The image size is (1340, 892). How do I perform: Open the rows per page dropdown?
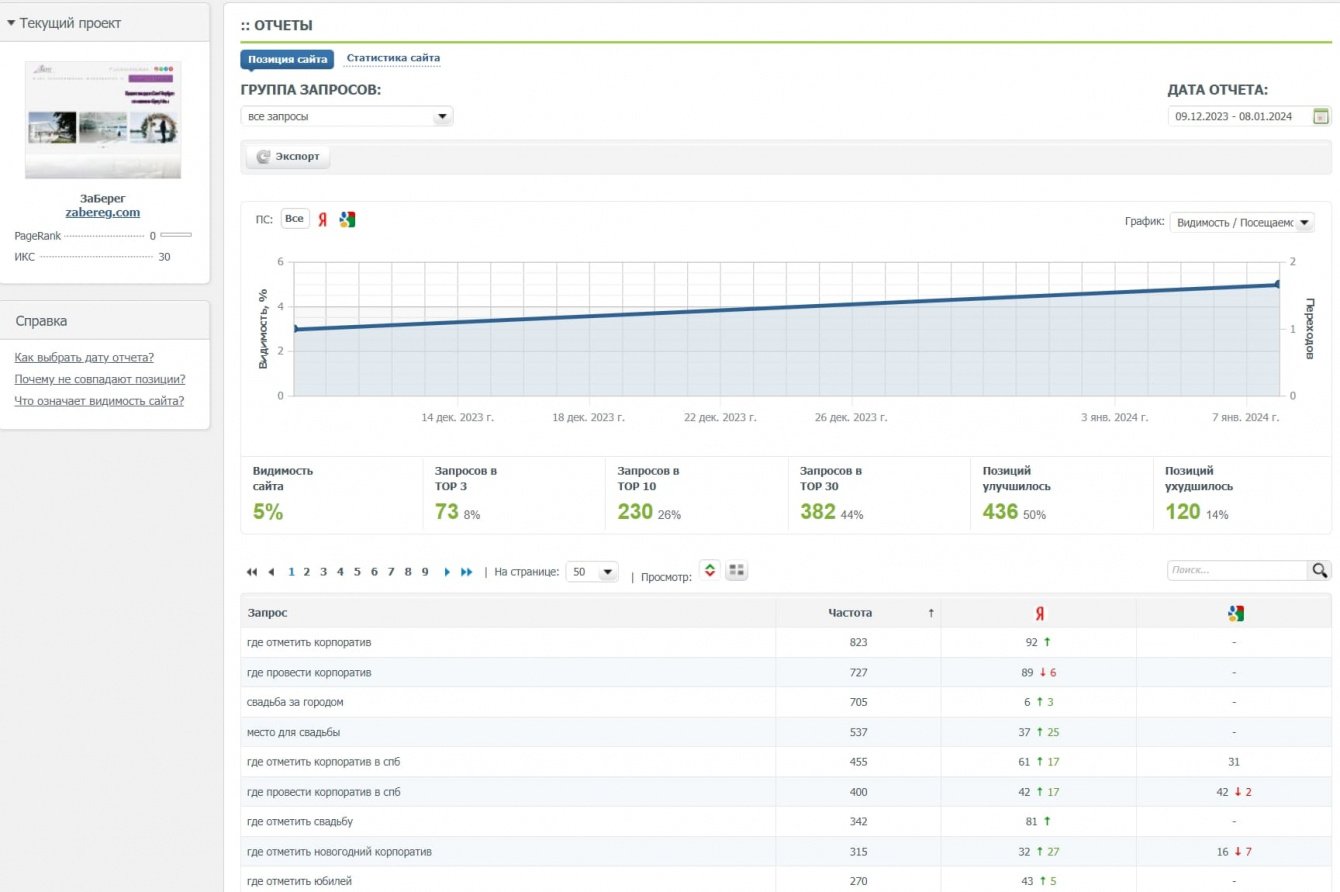(x=592, y=572)
